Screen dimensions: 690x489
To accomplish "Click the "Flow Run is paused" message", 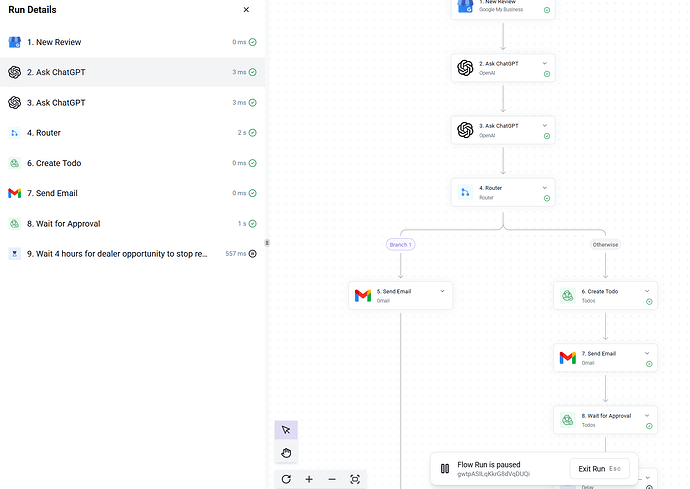I will click(x=488, y=465).
